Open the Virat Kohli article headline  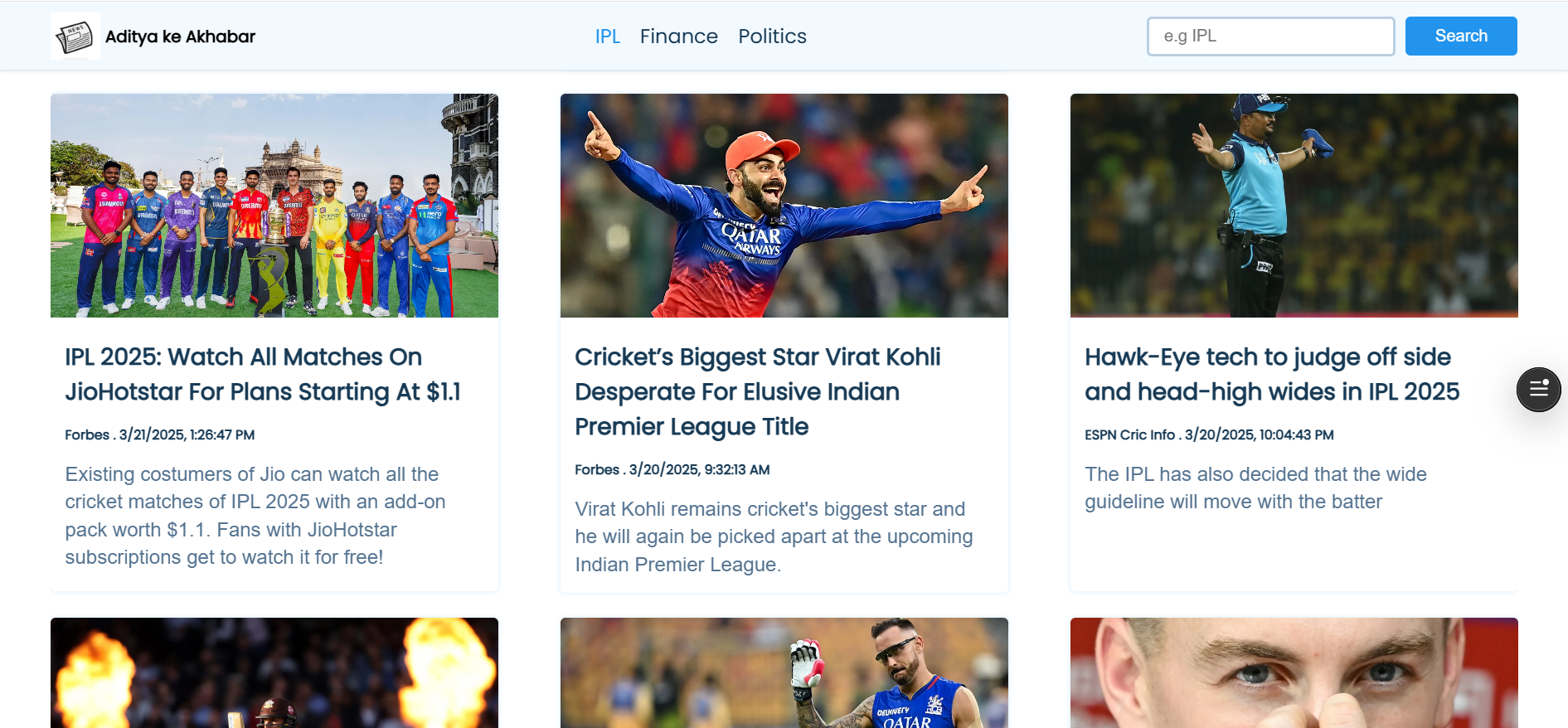click(757, 391)
